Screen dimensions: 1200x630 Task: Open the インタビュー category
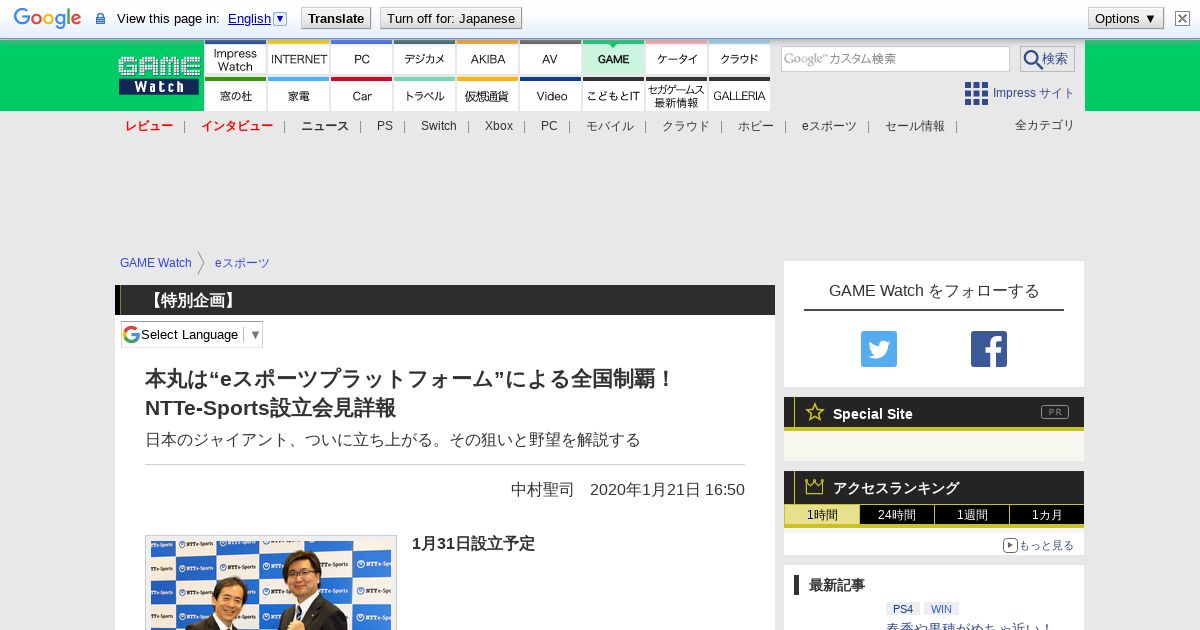point(237,126)
